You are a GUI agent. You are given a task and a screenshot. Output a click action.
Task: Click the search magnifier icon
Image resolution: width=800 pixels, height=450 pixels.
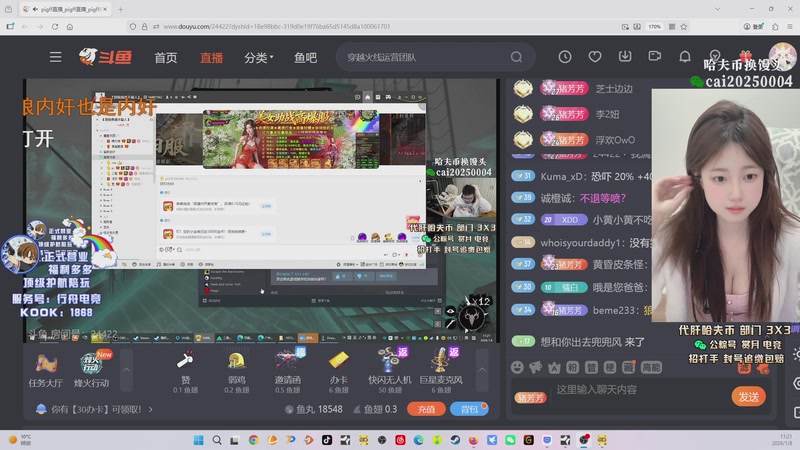516,57
